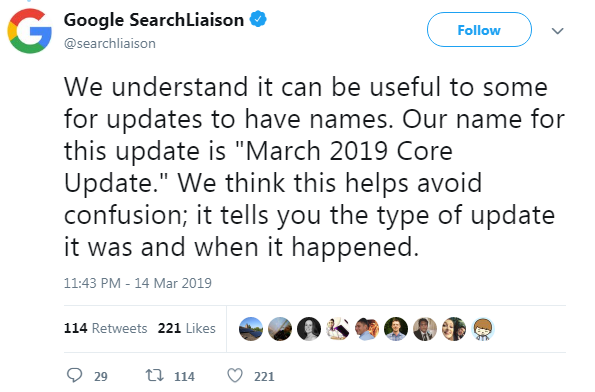
Task: Click the blue verified badge
Action: coord(258,19)
